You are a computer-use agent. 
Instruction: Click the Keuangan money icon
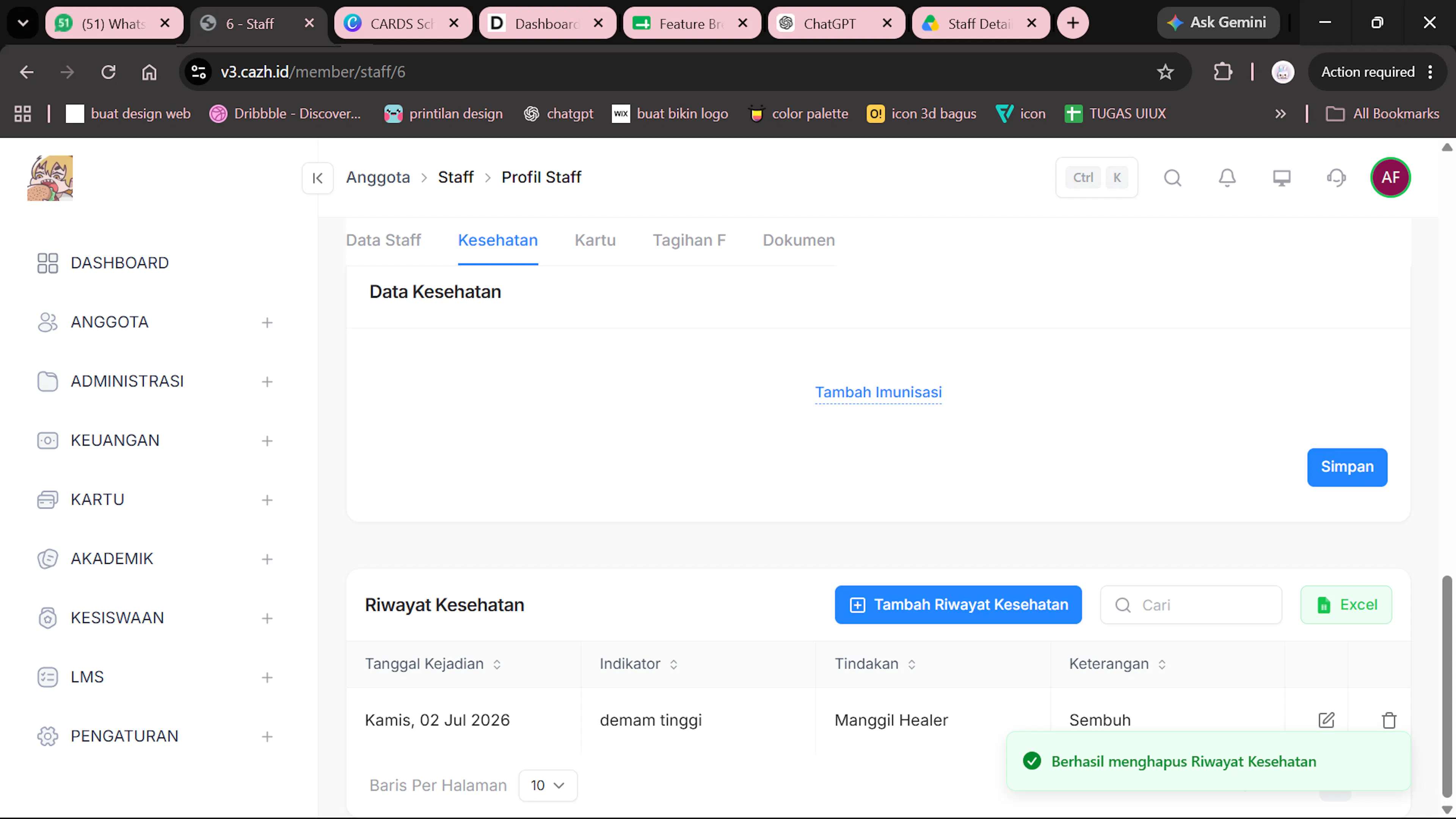click(47, 440)
